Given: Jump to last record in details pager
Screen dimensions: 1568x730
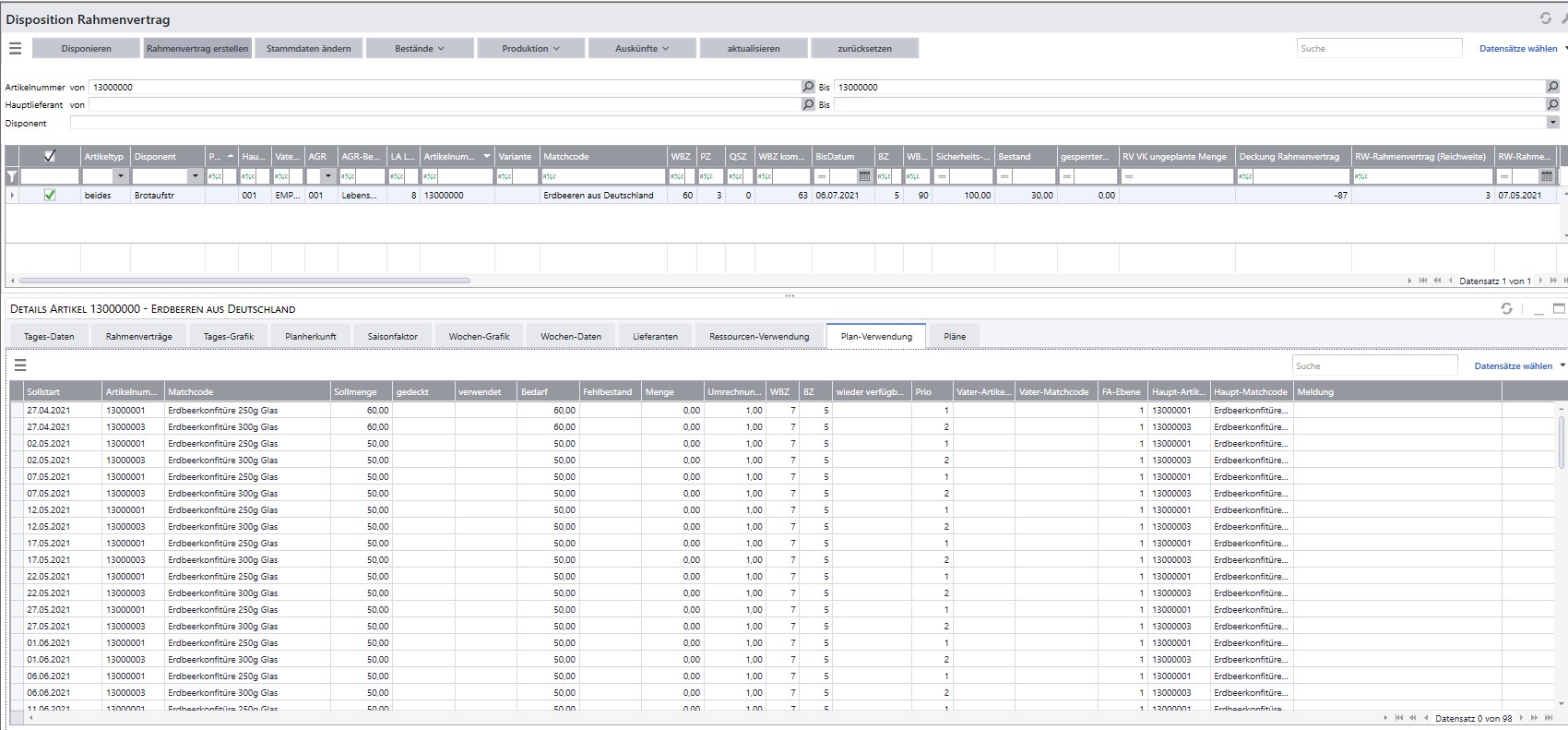Looking at the screenshot, I should tap(1549, 718).
